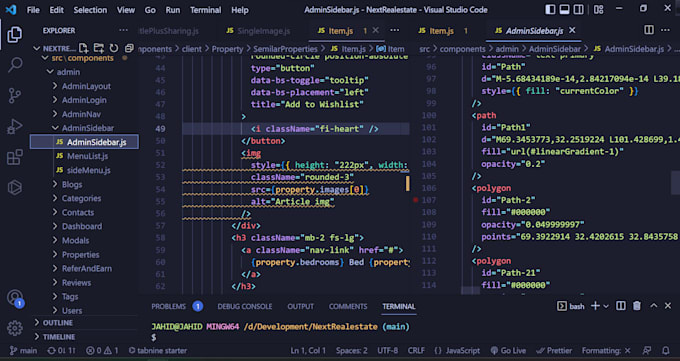This screenshot has height=361, width=680.
Task: Switch to the SingleImage.js editor tab
Action: tap(258, 30)
